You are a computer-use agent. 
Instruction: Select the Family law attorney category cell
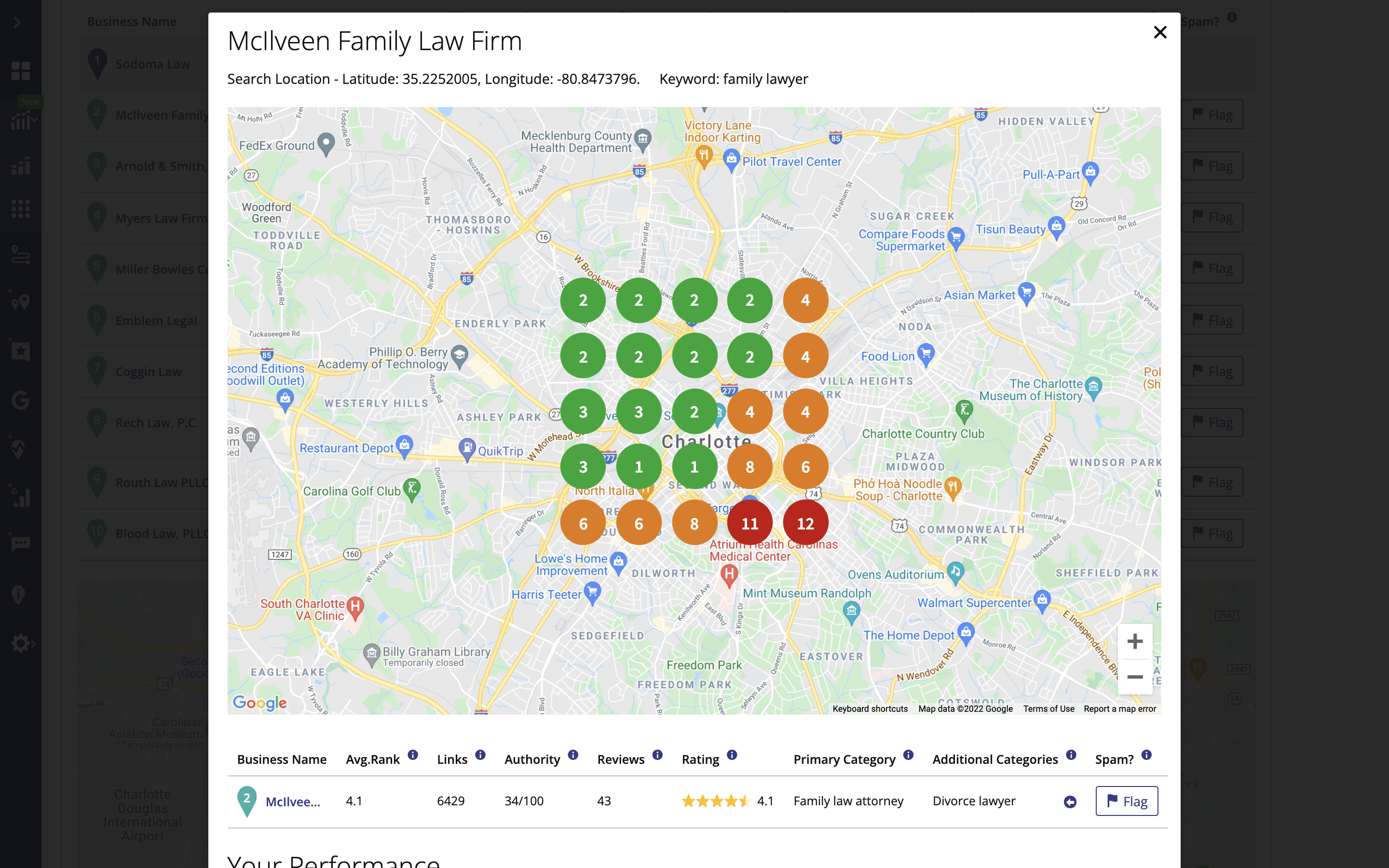click(x=848, y=801)
